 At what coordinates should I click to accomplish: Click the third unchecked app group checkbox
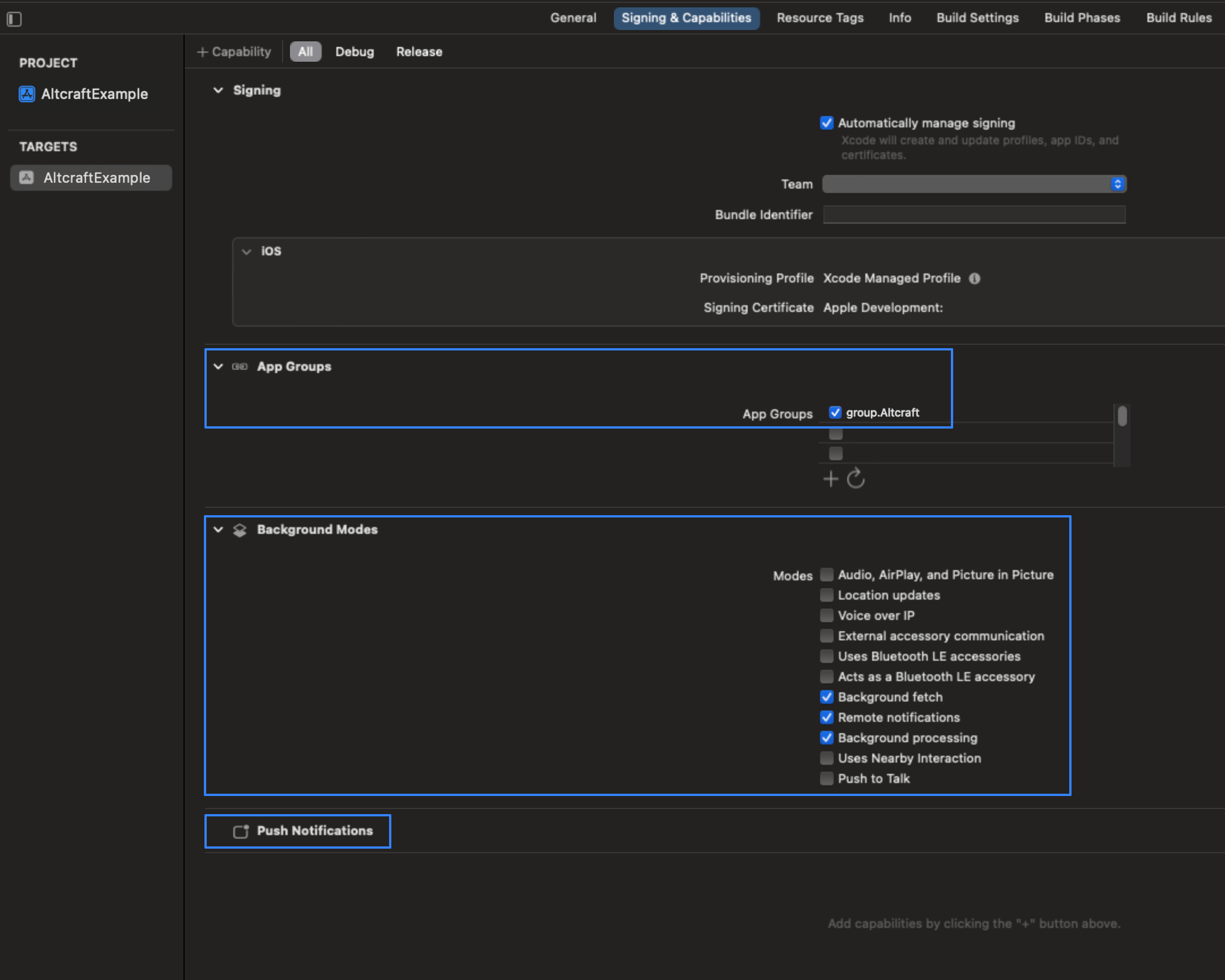pyautogui.click(x=836, y=453)
